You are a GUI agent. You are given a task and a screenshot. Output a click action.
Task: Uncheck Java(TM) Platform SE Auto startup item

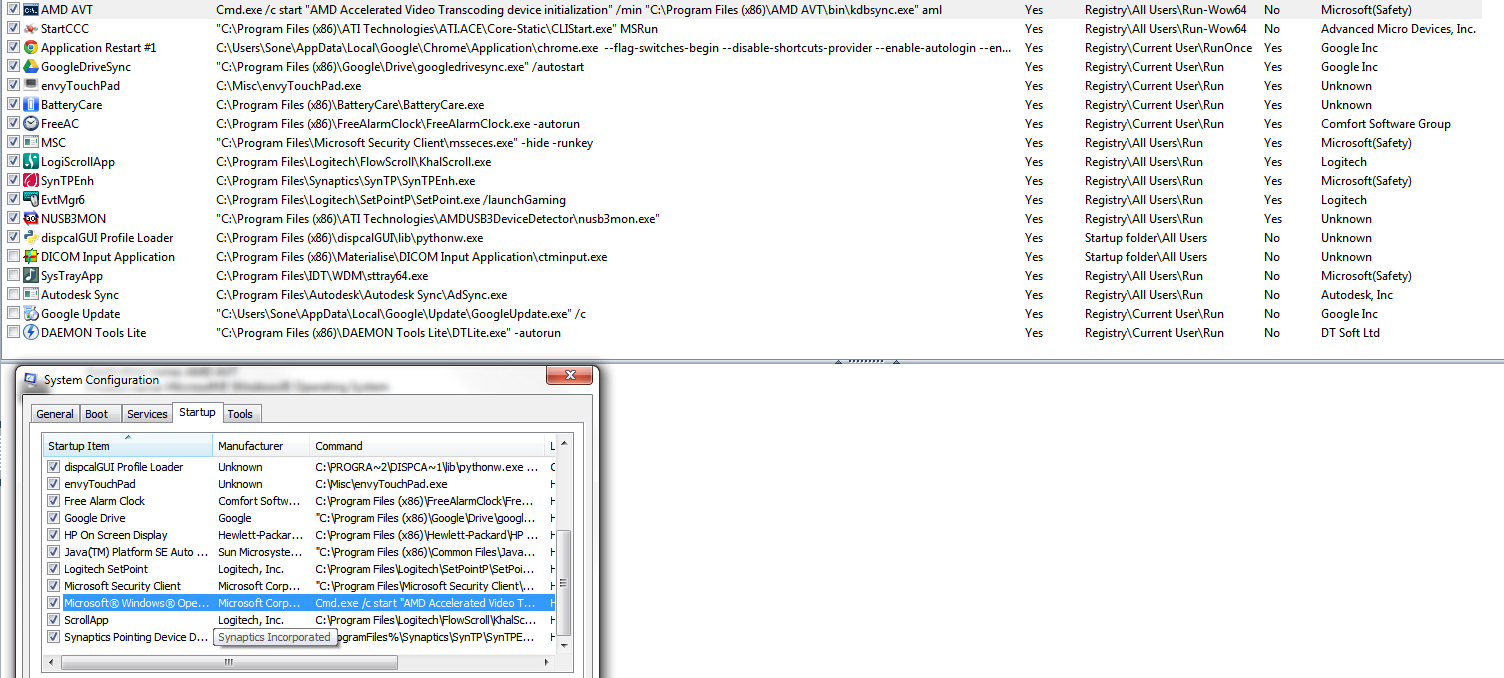pos(54,552)
